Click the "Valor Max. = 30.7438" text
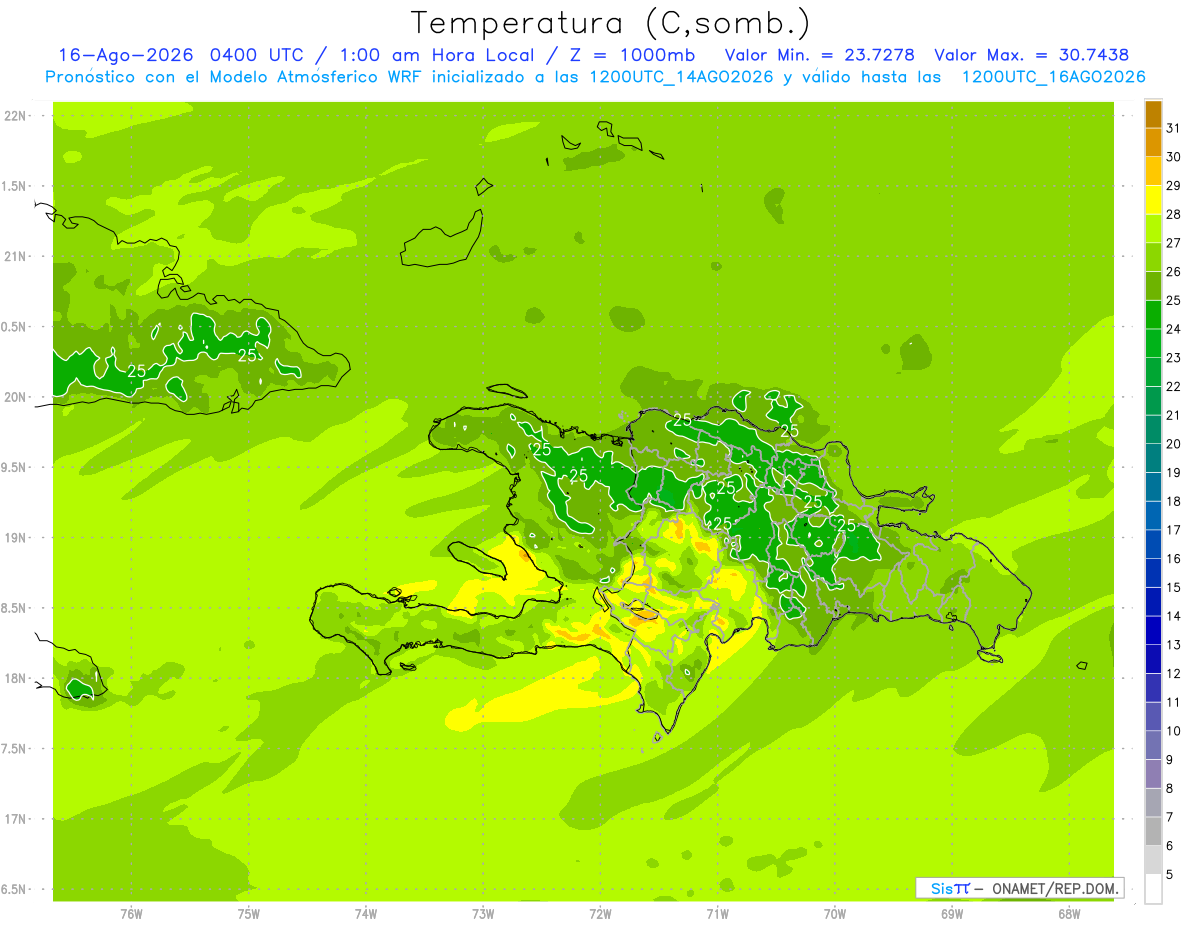1200x927 pixels. pyautogui.click(x=1032, y=55)
